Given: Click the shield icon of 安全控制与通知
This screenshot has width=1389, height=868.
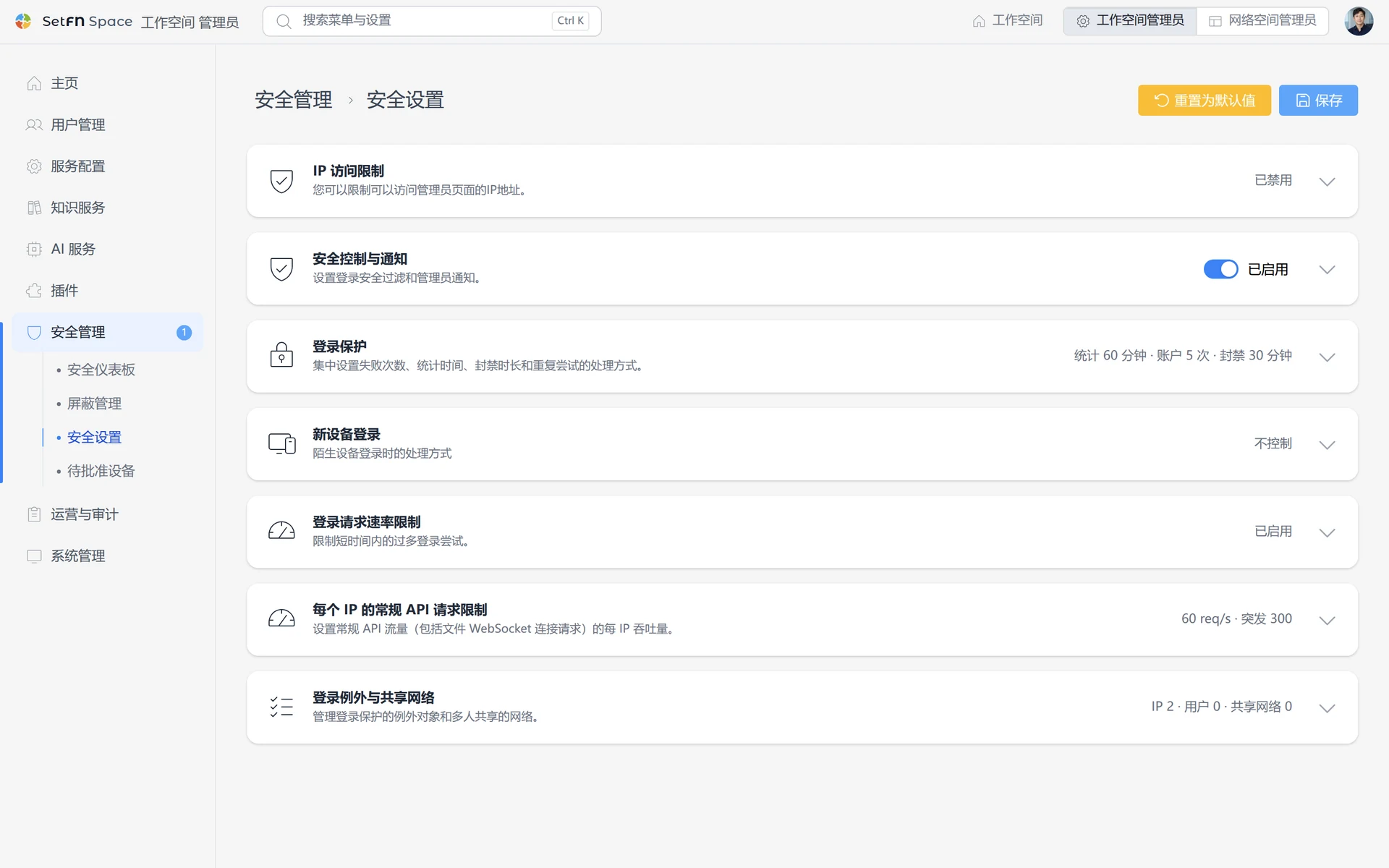Looking at the screenshot, I should tap(281, 268).
